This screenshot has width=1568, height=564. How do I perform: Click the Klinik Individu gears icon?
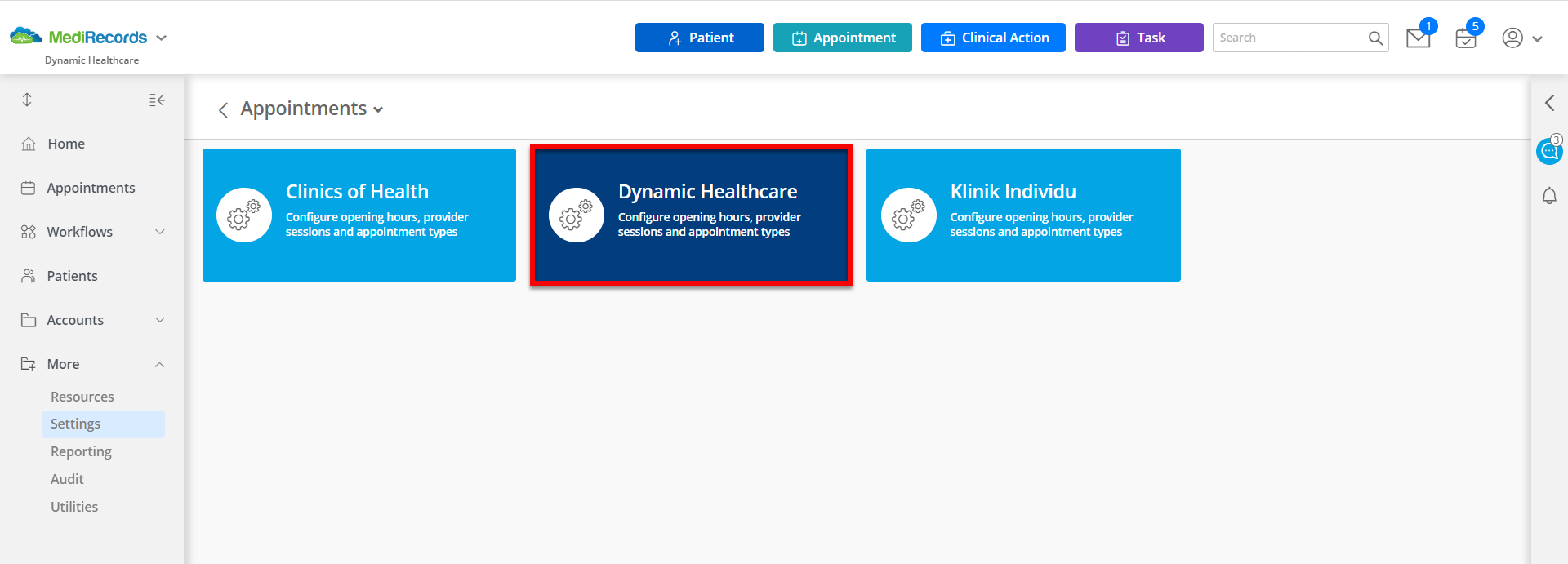(909, 215)
